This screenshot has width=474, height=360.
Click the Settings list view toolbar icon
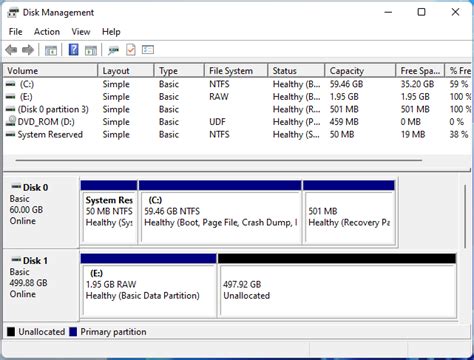point(148,50)
